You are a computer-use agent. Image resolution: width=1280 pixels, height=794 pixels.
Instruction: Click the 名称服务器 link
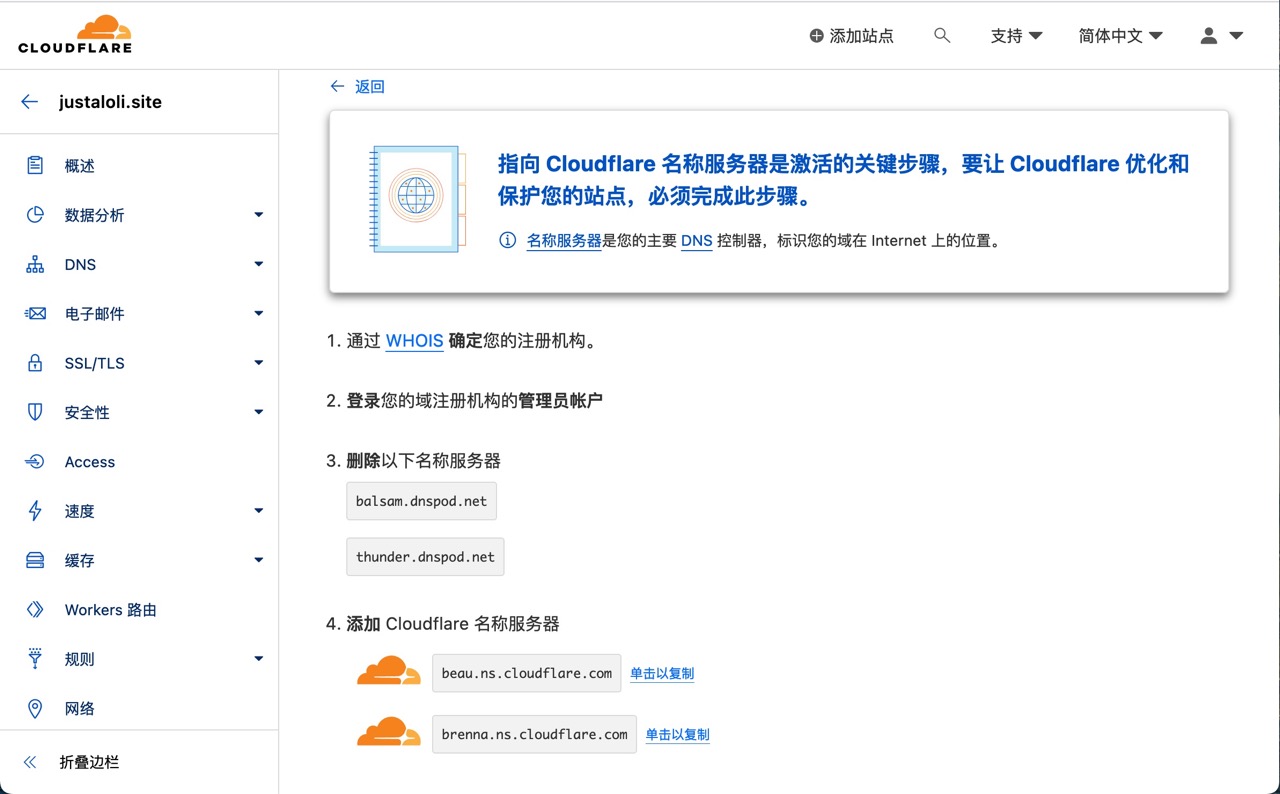click(x=564, y=241)
